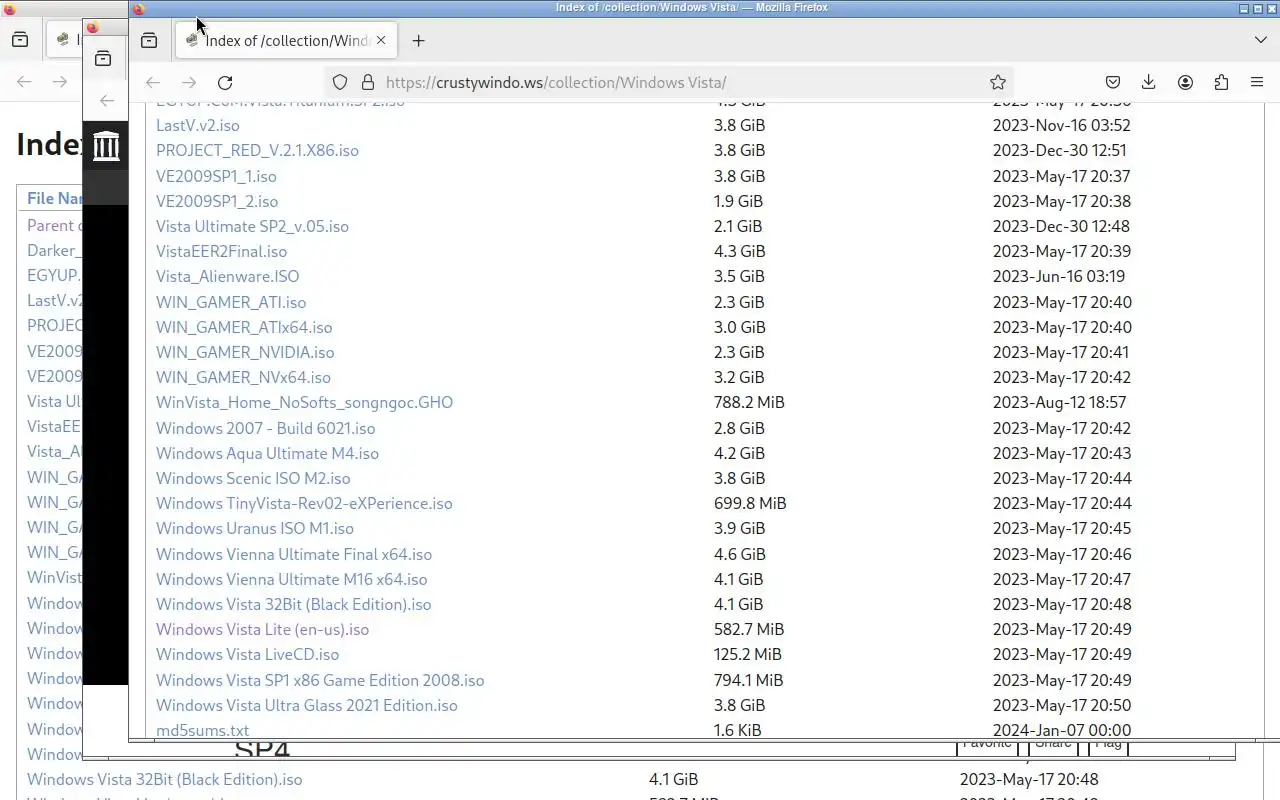
Task: Bookmark this page with the star icon
Action: click(997, 82)
